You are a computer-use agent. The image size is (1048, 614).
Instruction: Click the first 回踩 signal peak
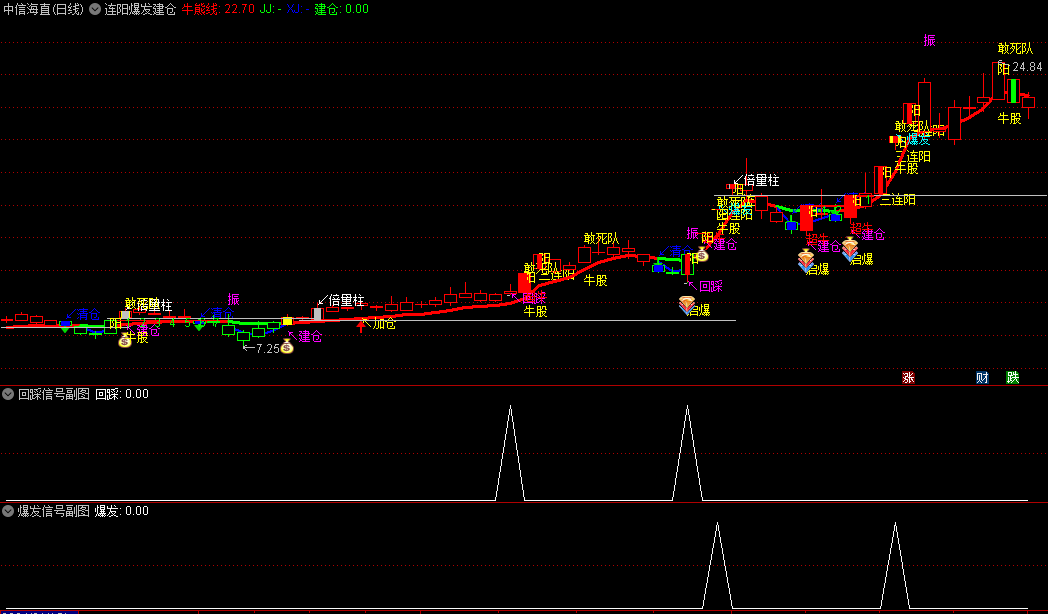(x=510, y=406)
